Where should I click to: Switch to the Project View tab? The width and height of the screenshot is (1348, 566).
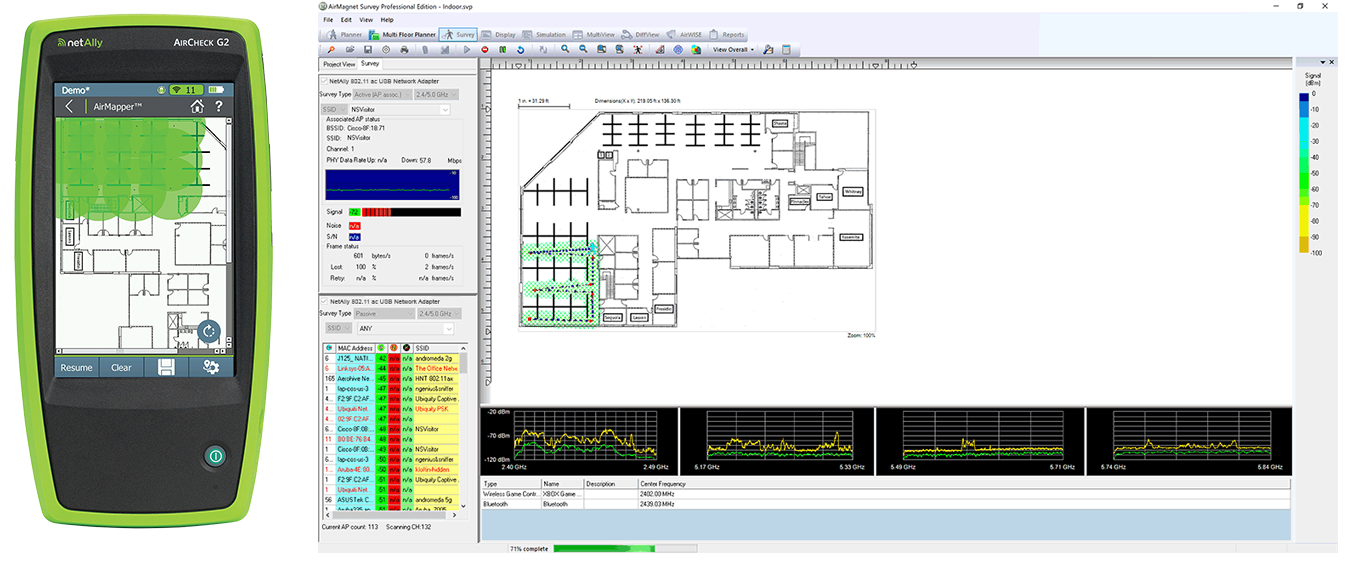(339, 64)
